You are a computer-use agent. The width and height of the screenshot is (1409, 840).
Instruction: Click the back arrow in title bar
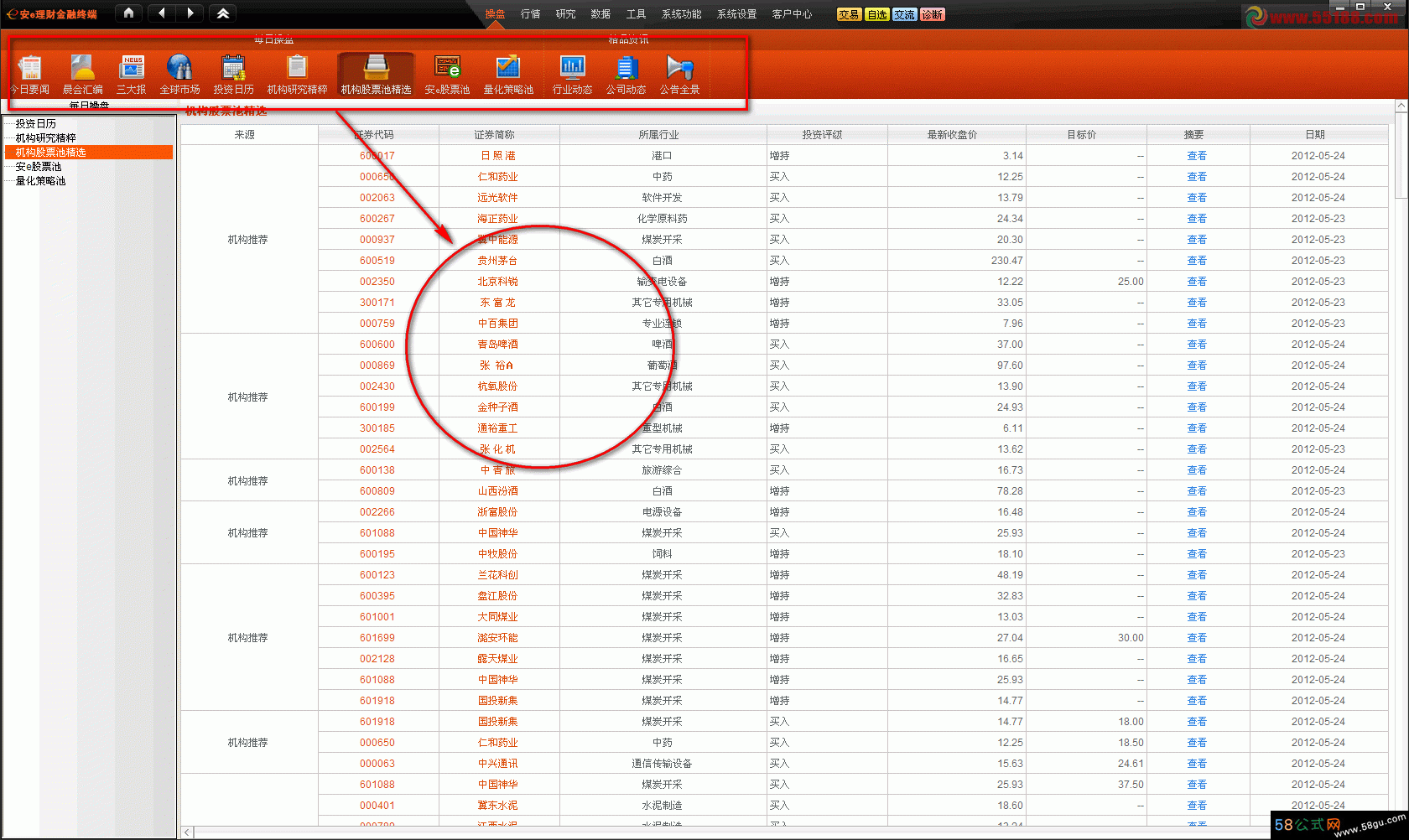[x=162, y=13]
